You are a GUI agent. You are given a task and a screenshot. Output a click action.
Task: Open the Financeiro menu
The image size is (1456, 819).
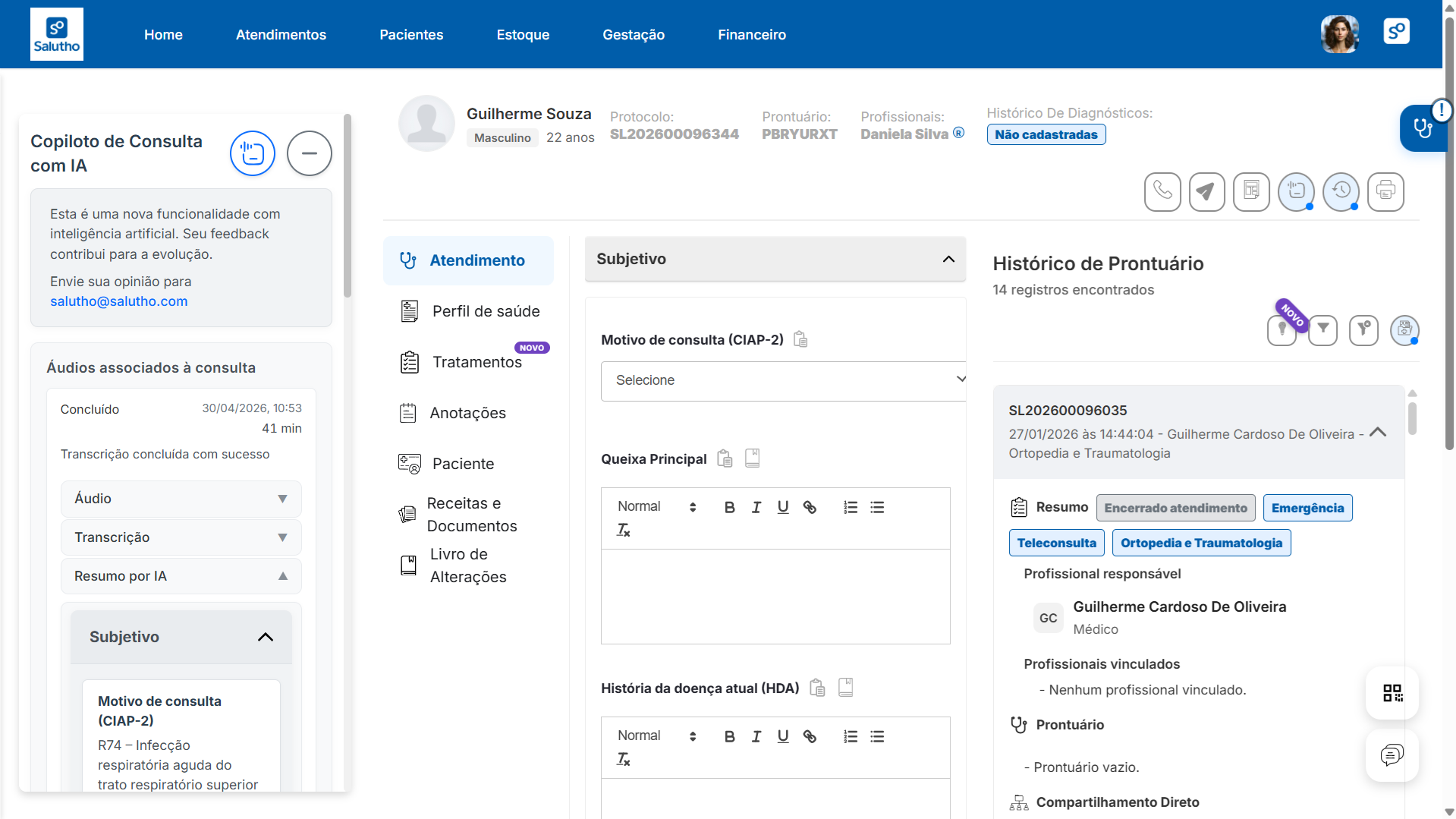pyautogui.click(x=752, y=35)
